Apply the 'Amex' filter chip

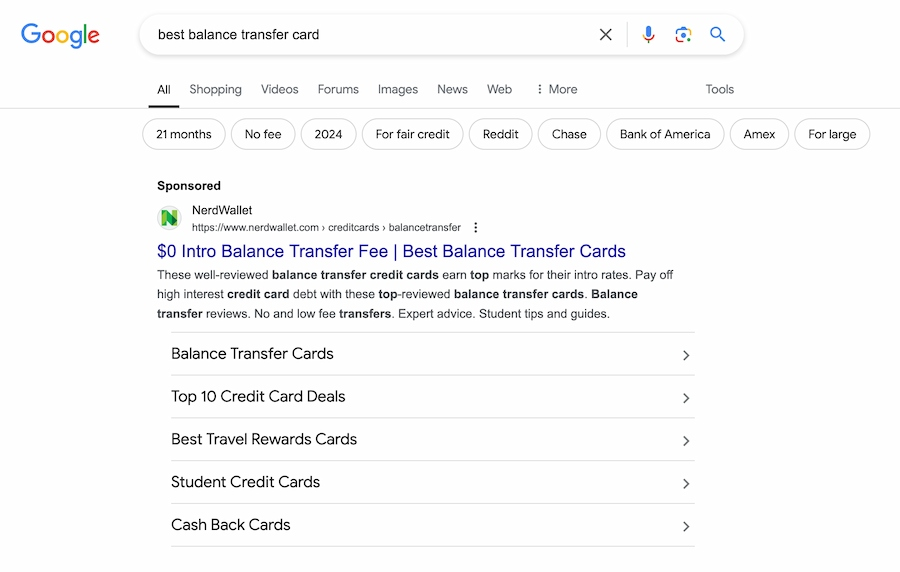[759, 134]
